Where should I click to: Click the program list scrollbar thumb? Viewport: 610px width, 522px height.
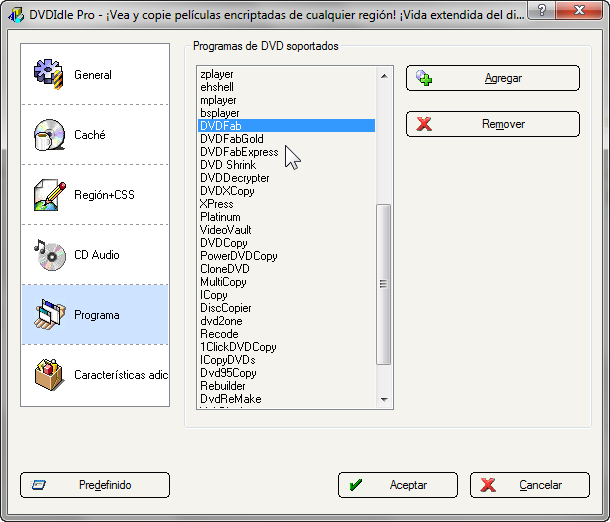tap(384, 284)
